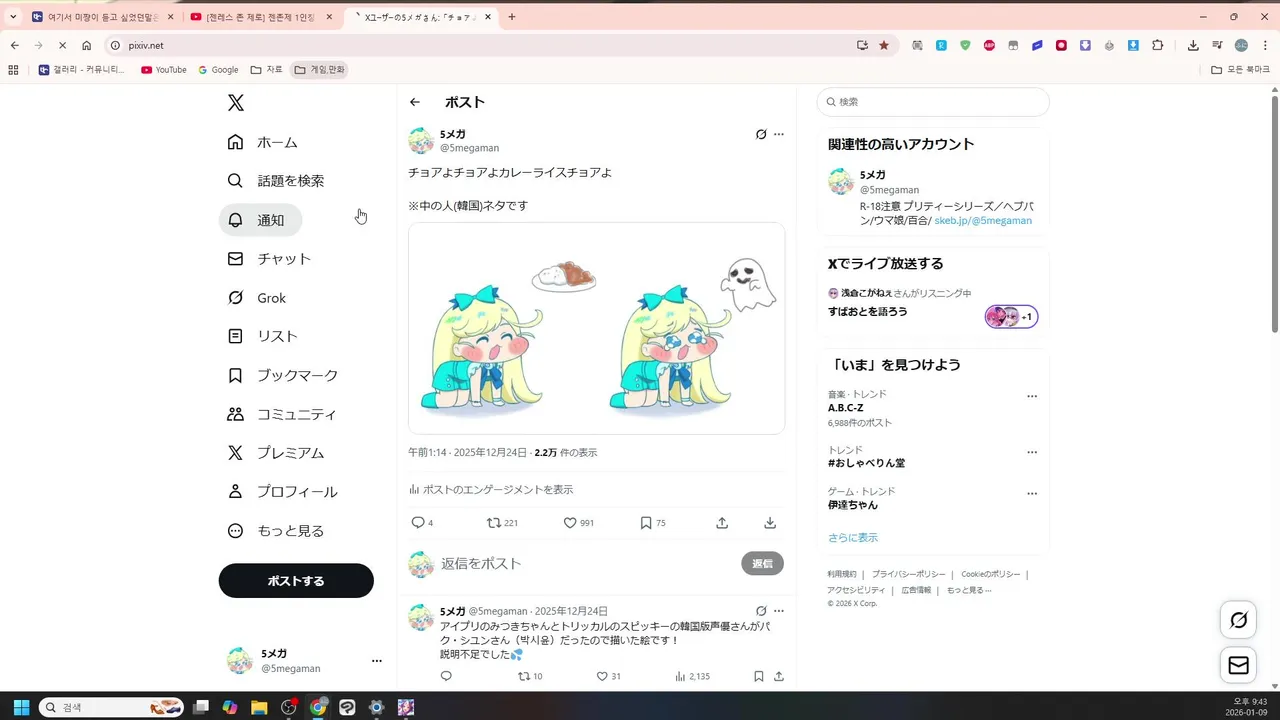Screen dimensions: 1280x720
Task: Open すぱおとを語ろう live space
Action: pyautogui.click(x=868, y=312)
